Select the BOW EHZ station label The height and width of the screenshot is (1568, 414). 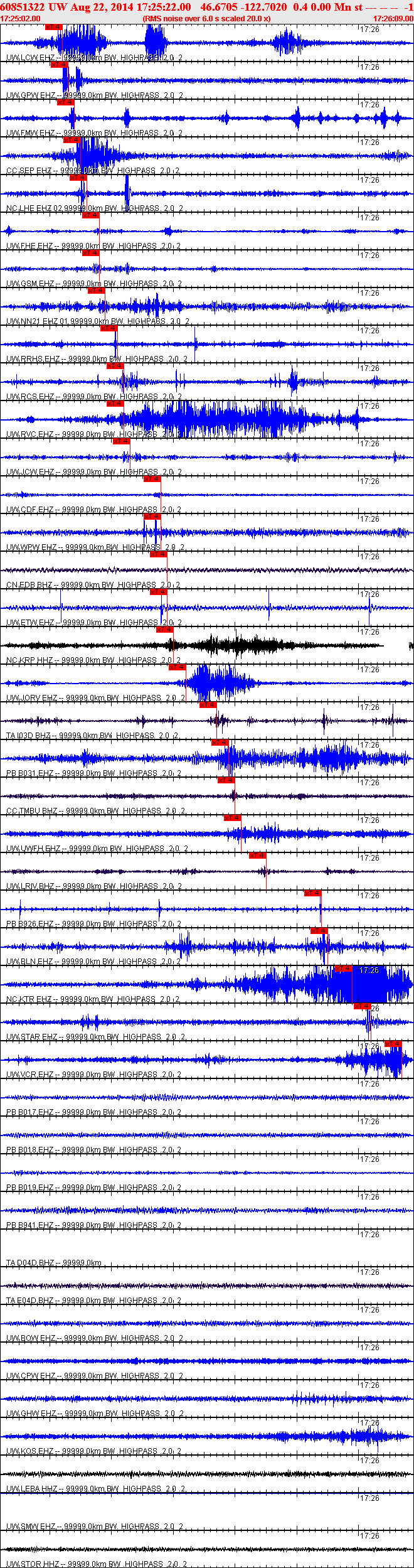(94, 1338)
